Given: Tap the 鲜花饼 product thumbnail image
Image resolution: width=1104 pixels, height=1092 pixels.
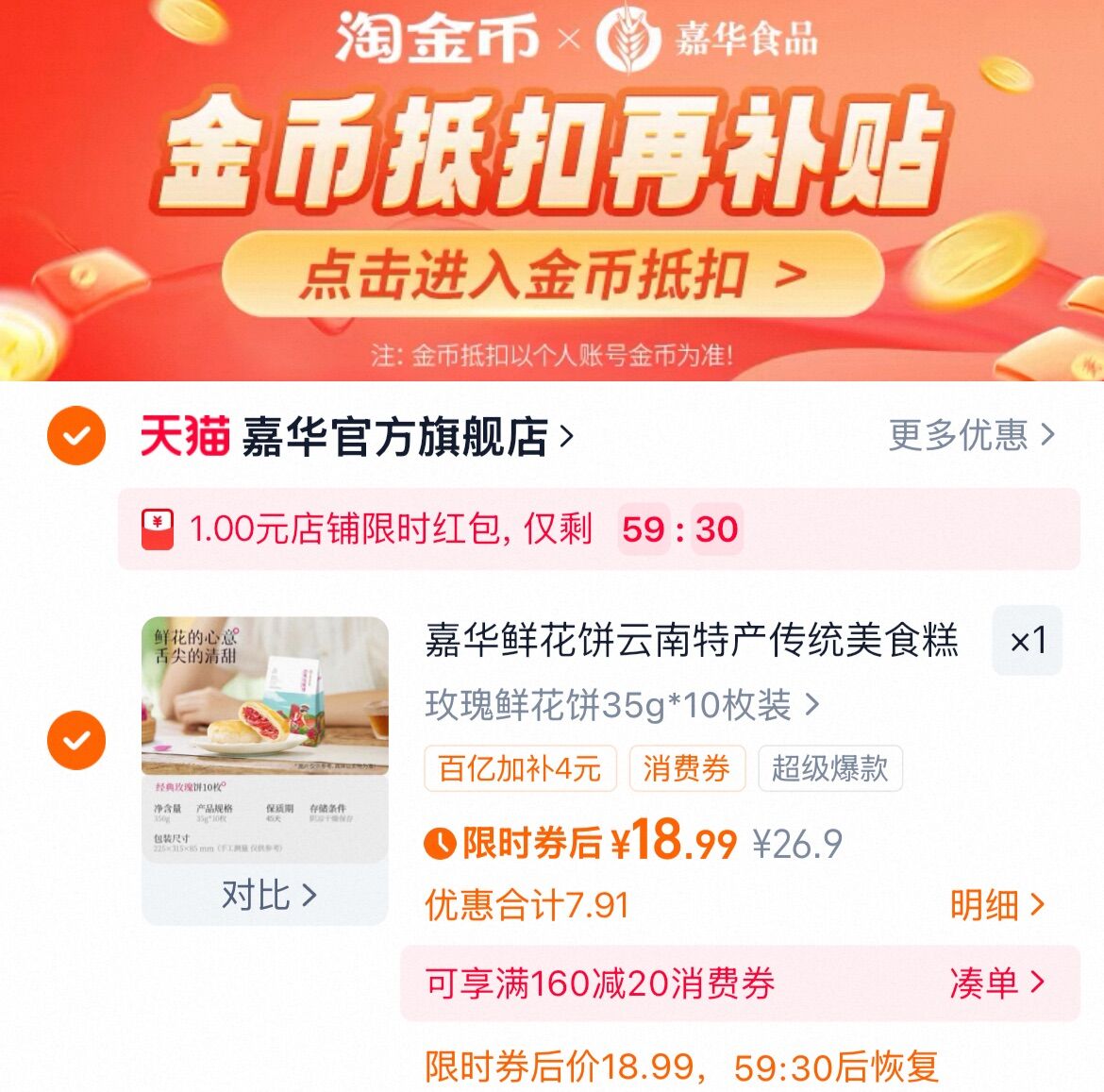Looking at the screenshot, I should pos(265,739).
